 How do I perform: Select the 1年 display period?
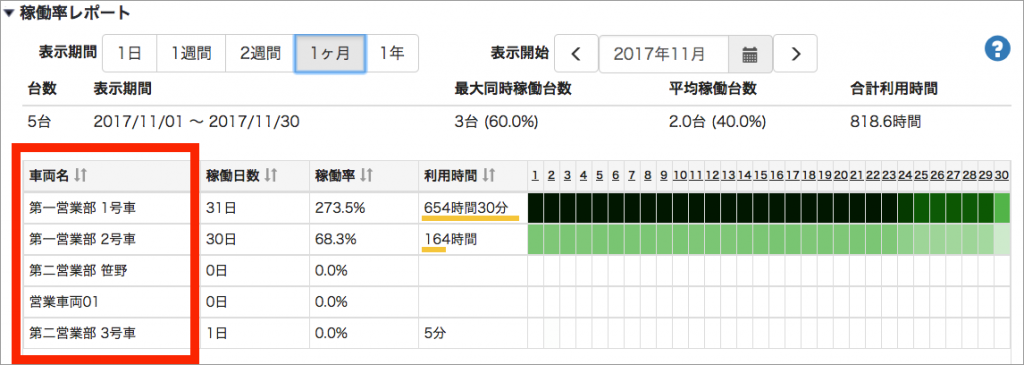pos(392,54)
